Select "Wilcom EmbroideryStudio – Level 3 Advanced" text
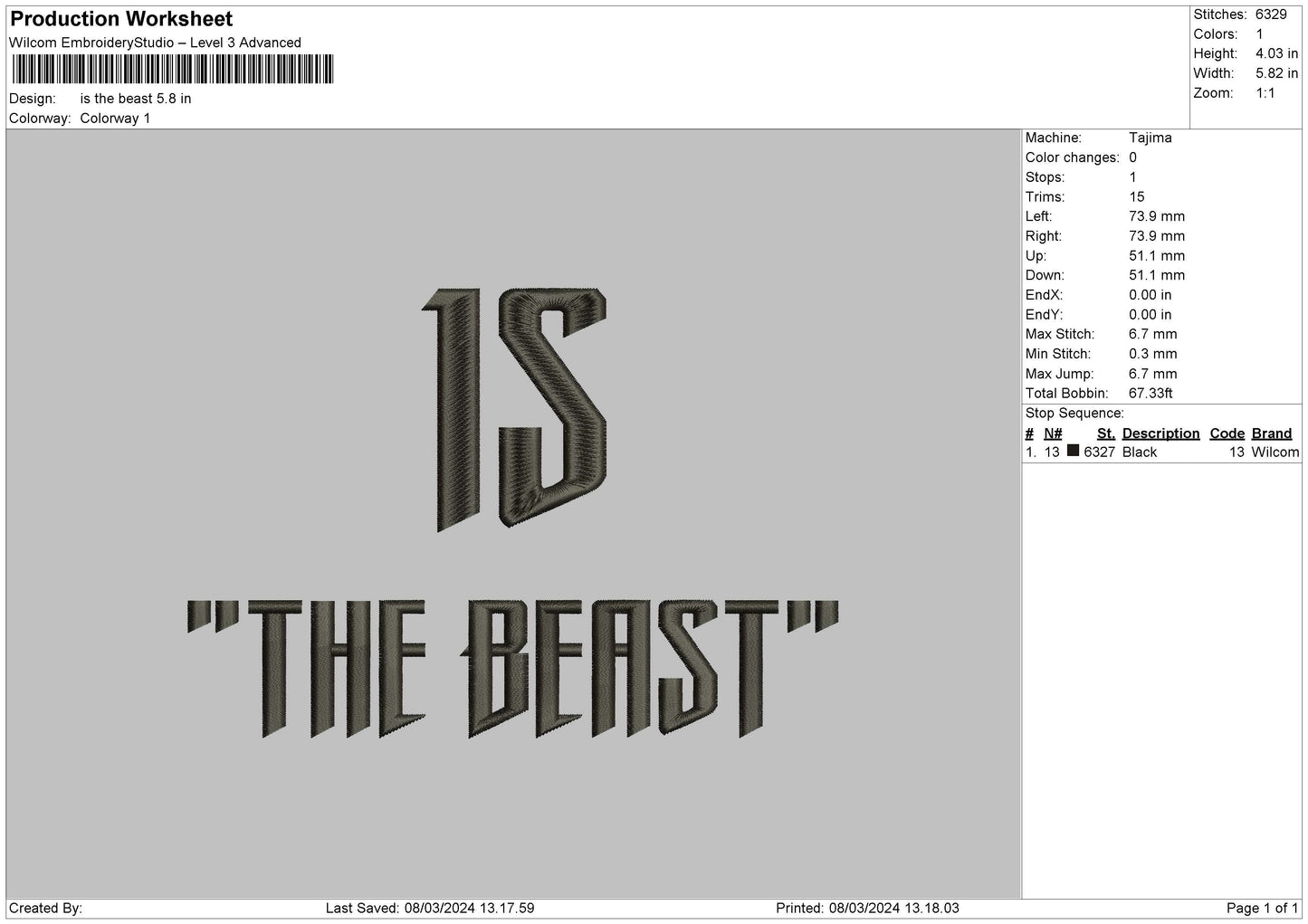Viewport: 1308px width, 924px height. pos(155,43)
